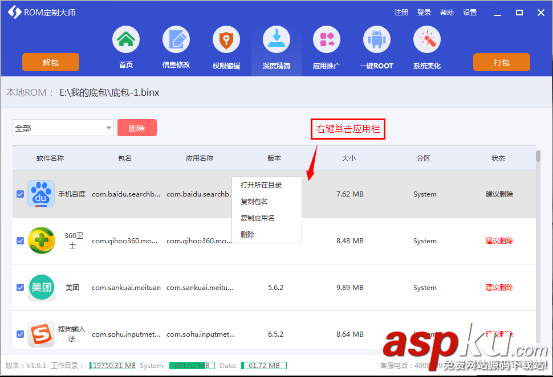The height and width of the screenshot is (377, 553).
Task: Click com.sankuai.meituan package name
Action: [126, 287]
